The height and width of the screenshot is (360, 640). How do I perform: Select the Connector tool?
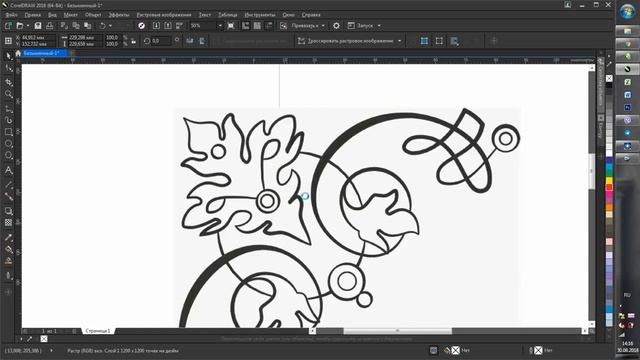9,197
